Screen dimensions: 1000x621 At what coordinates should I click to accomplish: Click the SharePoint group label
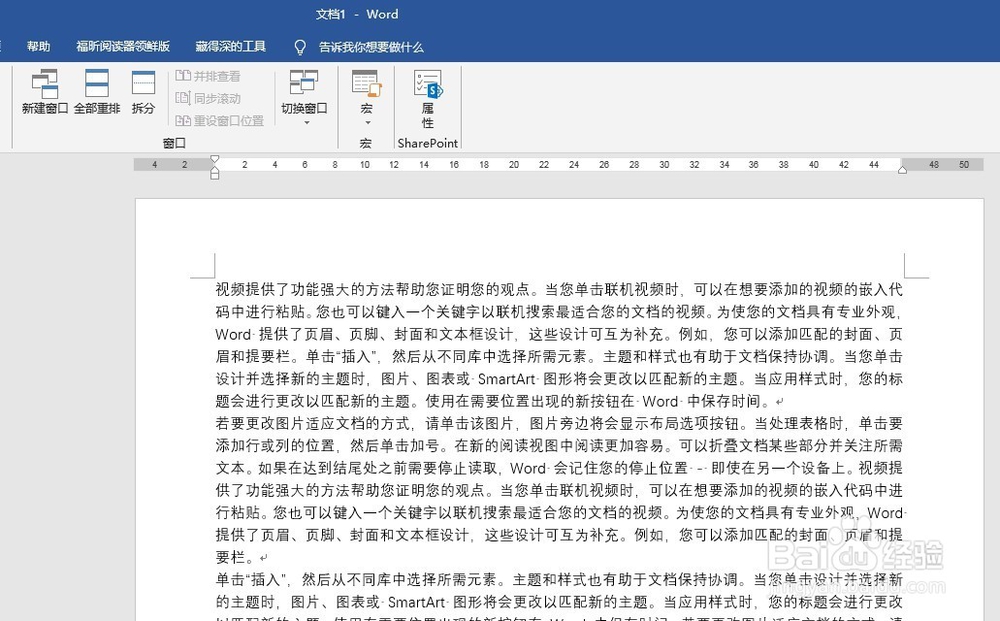(x=427, y=143)
